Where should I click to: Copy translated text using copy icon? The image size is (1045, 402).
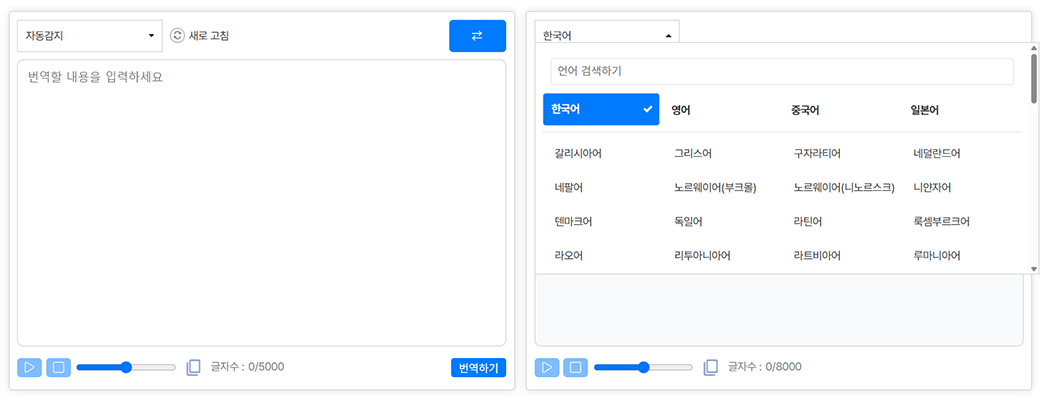711,367
